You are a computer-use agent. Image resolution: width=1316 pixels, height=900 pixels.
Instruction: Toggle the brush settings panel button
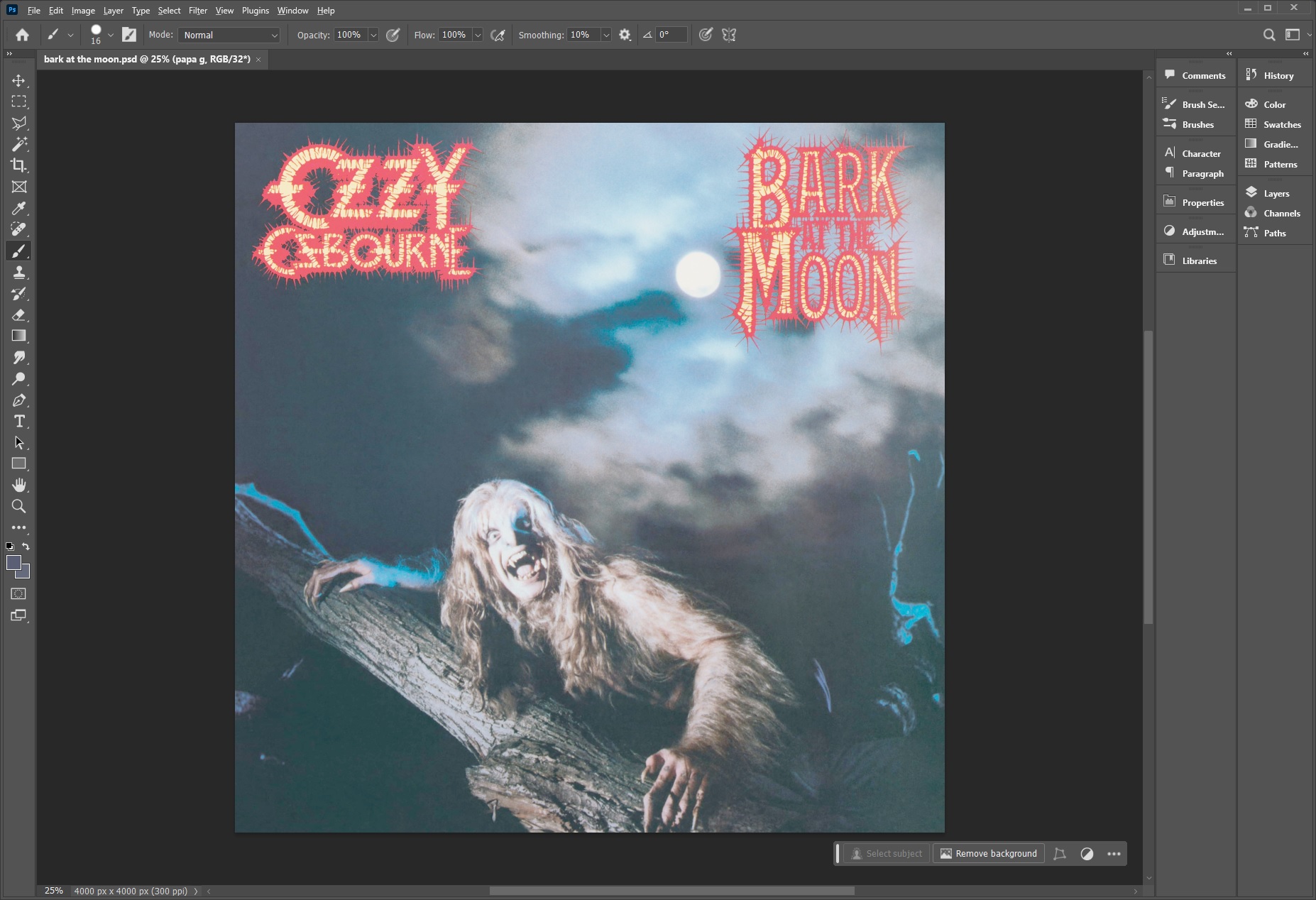[x=129, y=35]
